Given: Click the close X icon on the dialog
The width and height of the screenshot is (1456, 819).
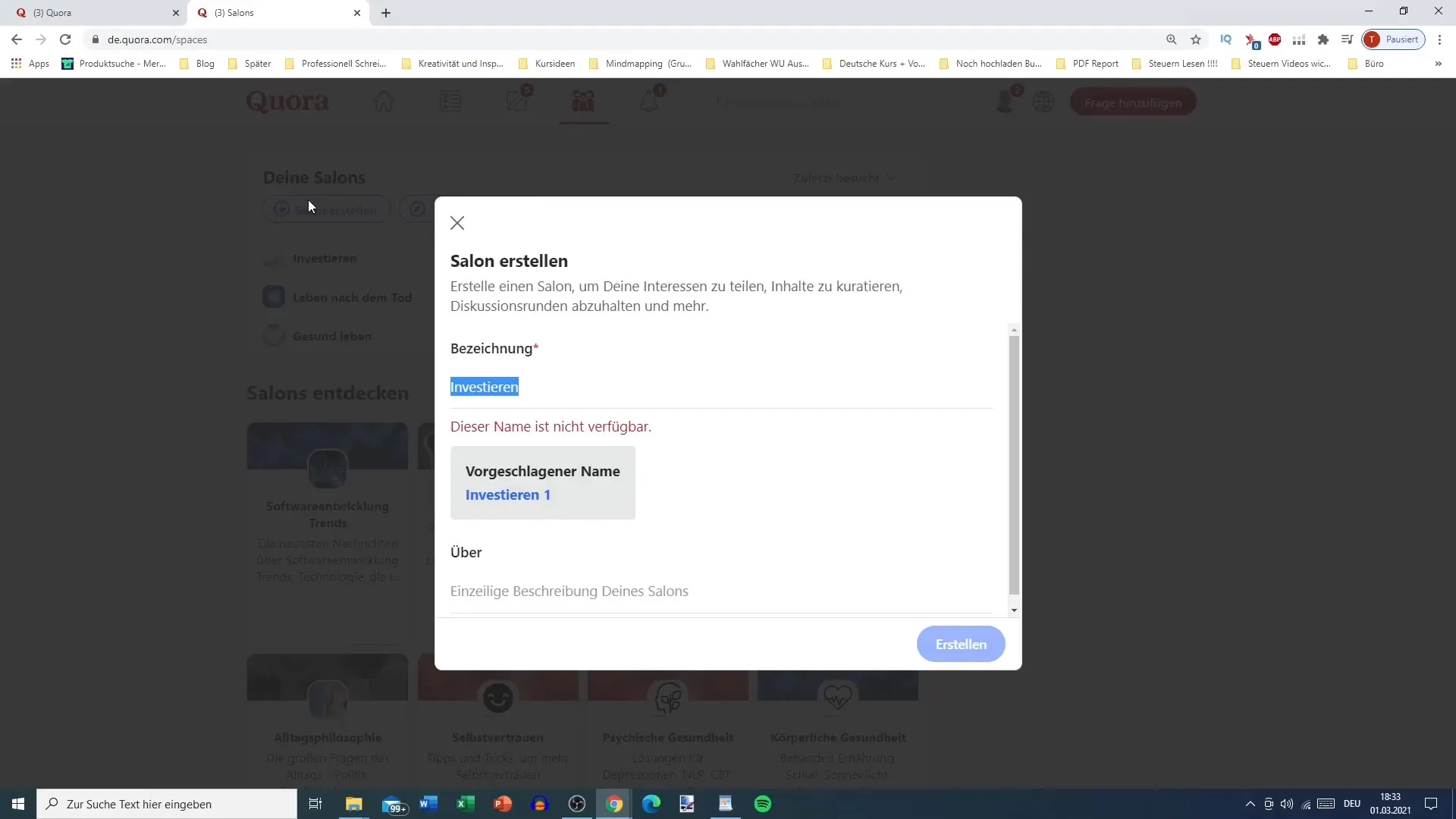Looking at the screenshot, I should [458, 222].
